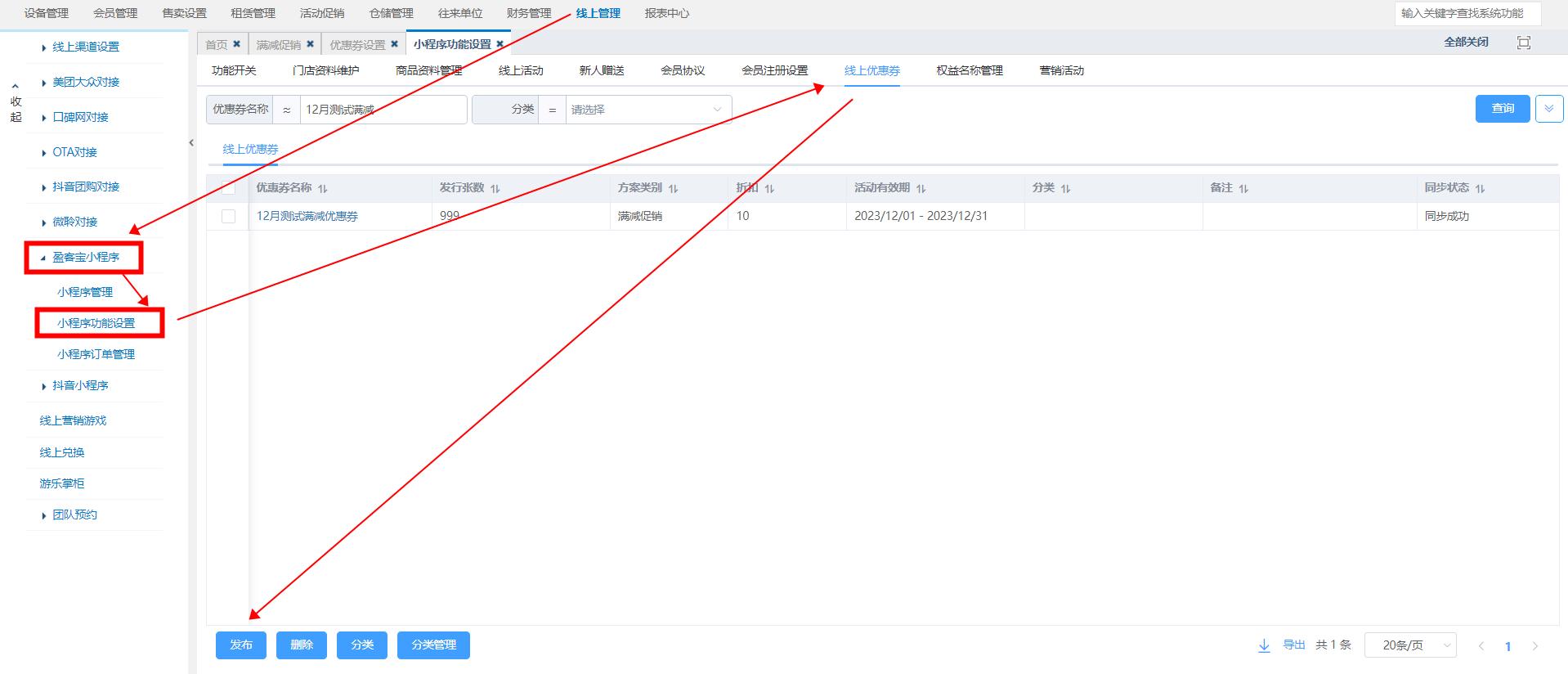Sort by 活动有效期 column
This screenshot has height=674, width=1568.
[921, 188]
